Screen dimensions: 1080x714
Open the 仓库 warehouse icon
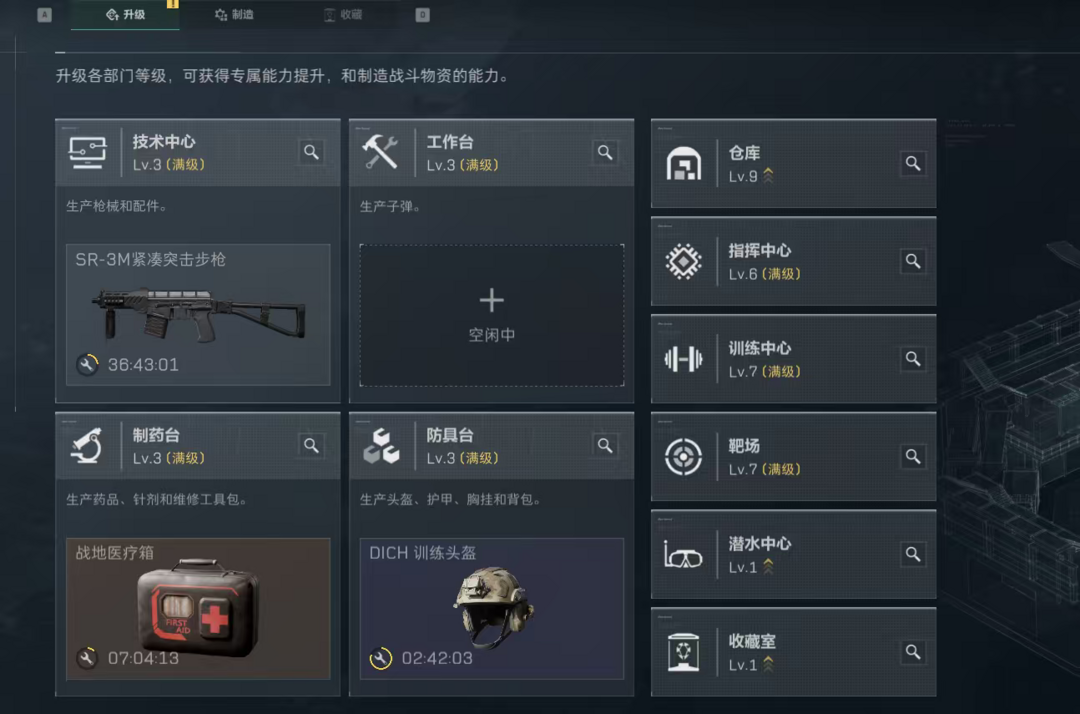coord(683,163)
